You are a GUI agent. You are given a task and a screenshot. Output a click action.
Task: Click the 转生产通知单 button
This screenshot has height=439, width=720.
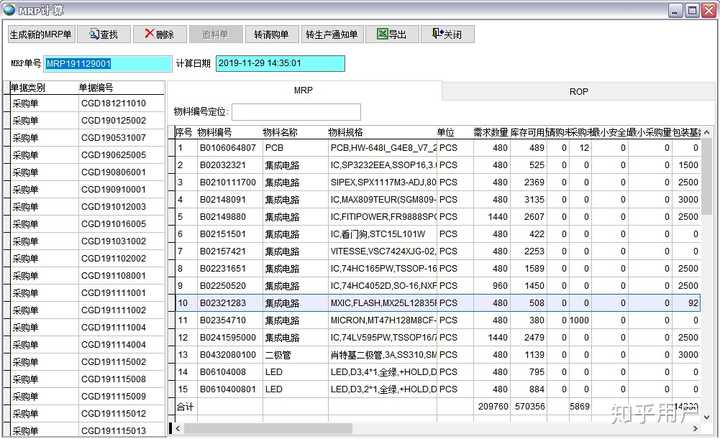point(332,34)
